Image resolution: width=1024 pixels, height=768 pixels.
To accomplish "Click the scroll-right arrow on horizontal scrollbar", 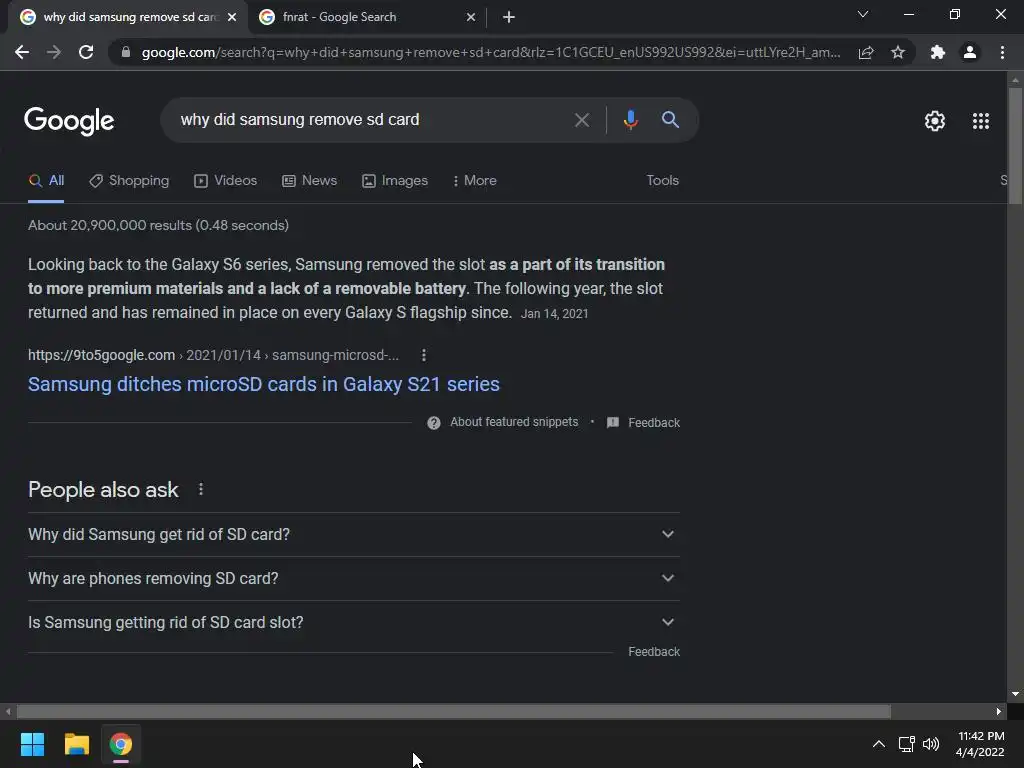I will click(999, 711).
